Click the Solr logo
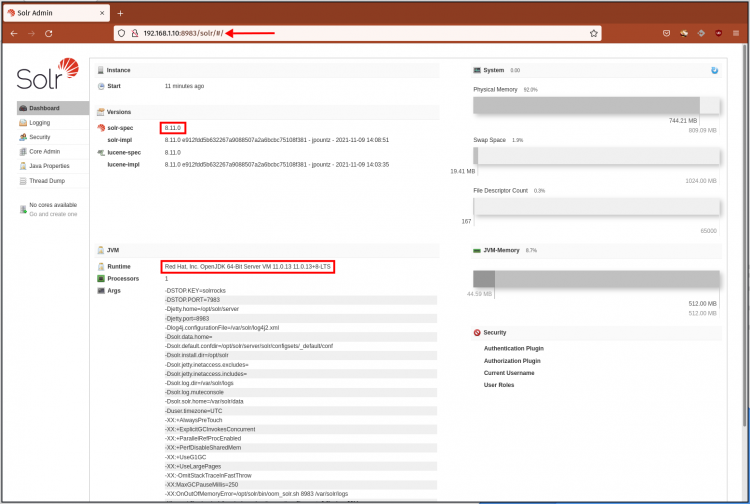The image size is (750, 504). click(x=47, y=74)
